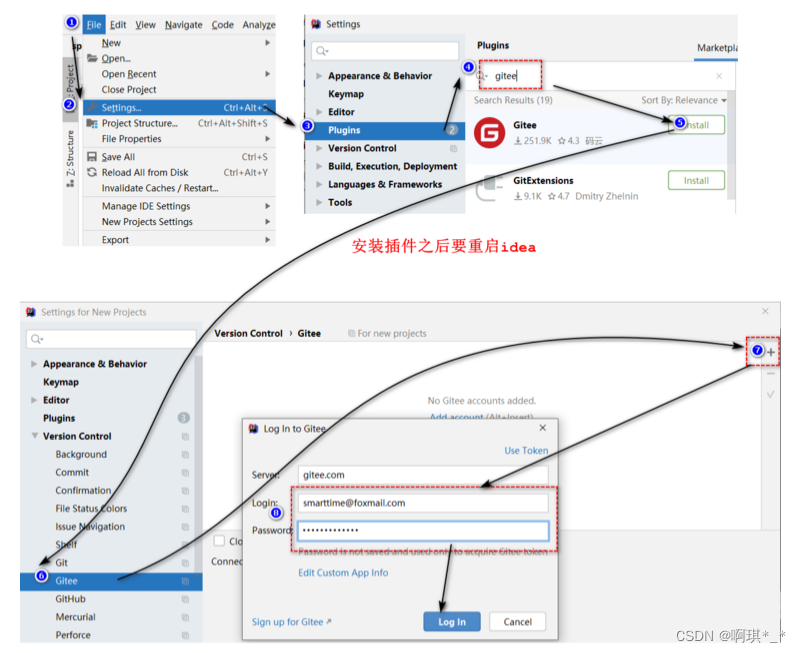Switch to Marketplace tab
The height and width of the screenshot is (653, 801).
tap(717, 48)
